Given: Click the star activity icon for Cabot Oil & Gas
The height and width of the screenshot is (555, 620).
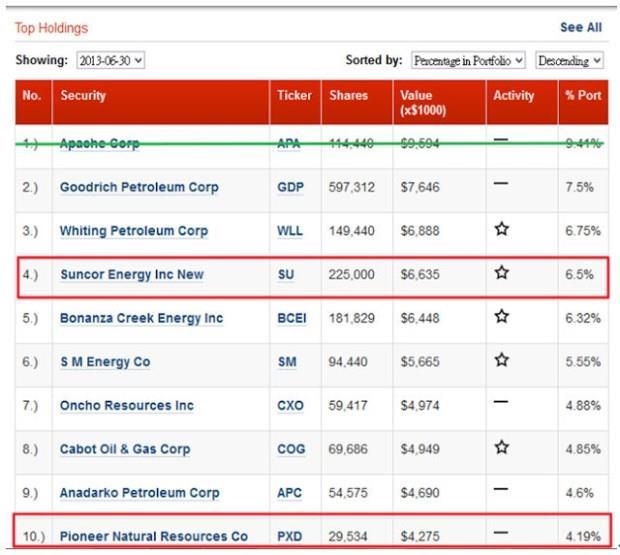Looking at the screenshot, I should [502, 447].
